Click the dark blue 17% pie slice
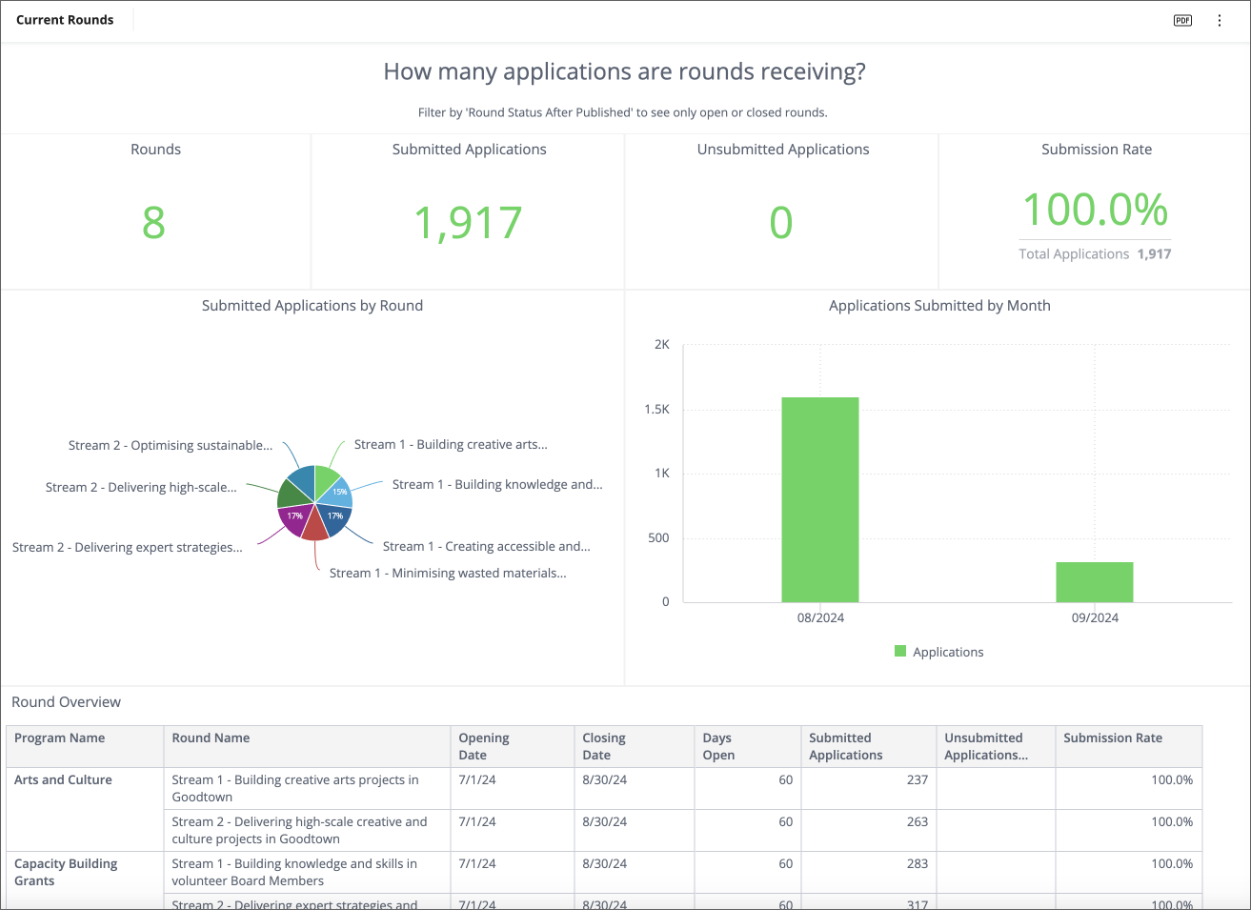Screen dimensions: 1251x910 pos(336,517)
